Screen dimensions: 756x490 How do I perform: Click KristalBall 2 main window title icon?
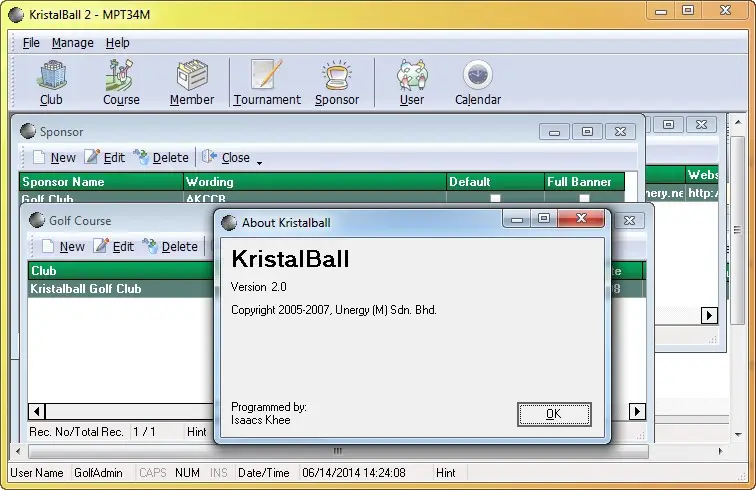point(16,14)
